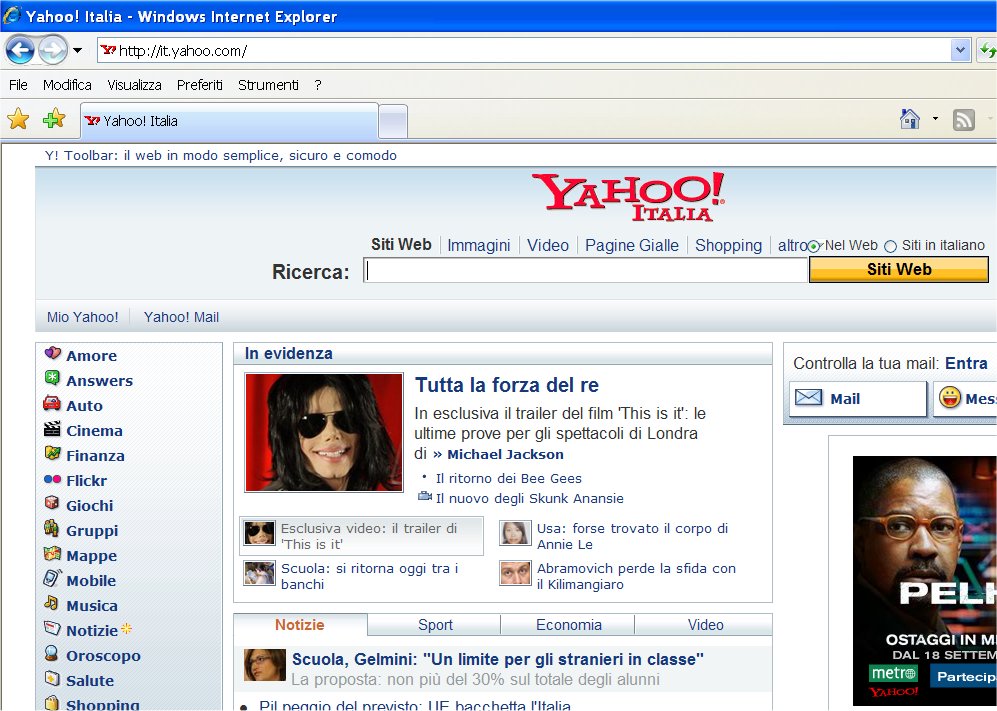Open the Strumenti menu
Viewport: 997px width, 711px height.
[268, 85]
